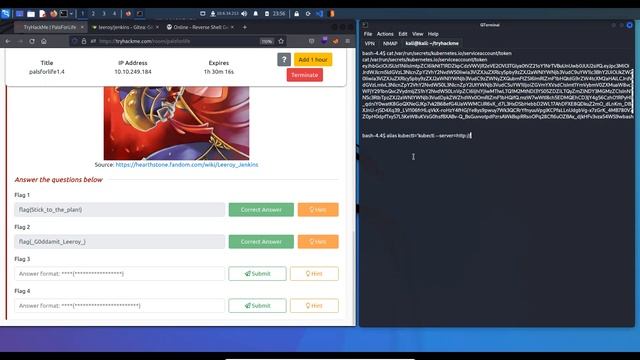Show the hint for Flag 1
The height and width of the screenshot is (360, 640).
(x=318, y=210)
